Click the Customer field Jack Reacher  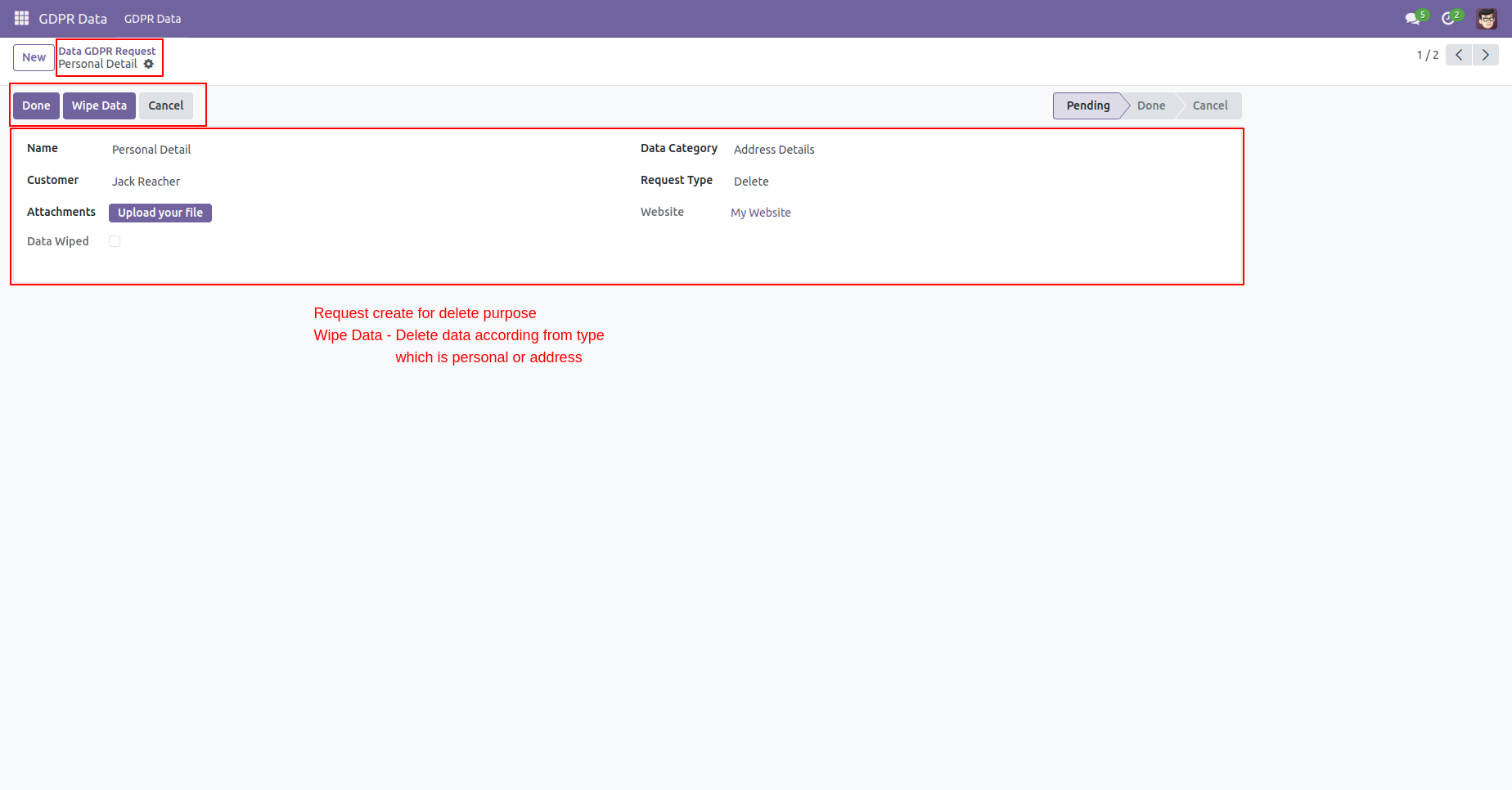pyautogui.click(x=146, y=182)
